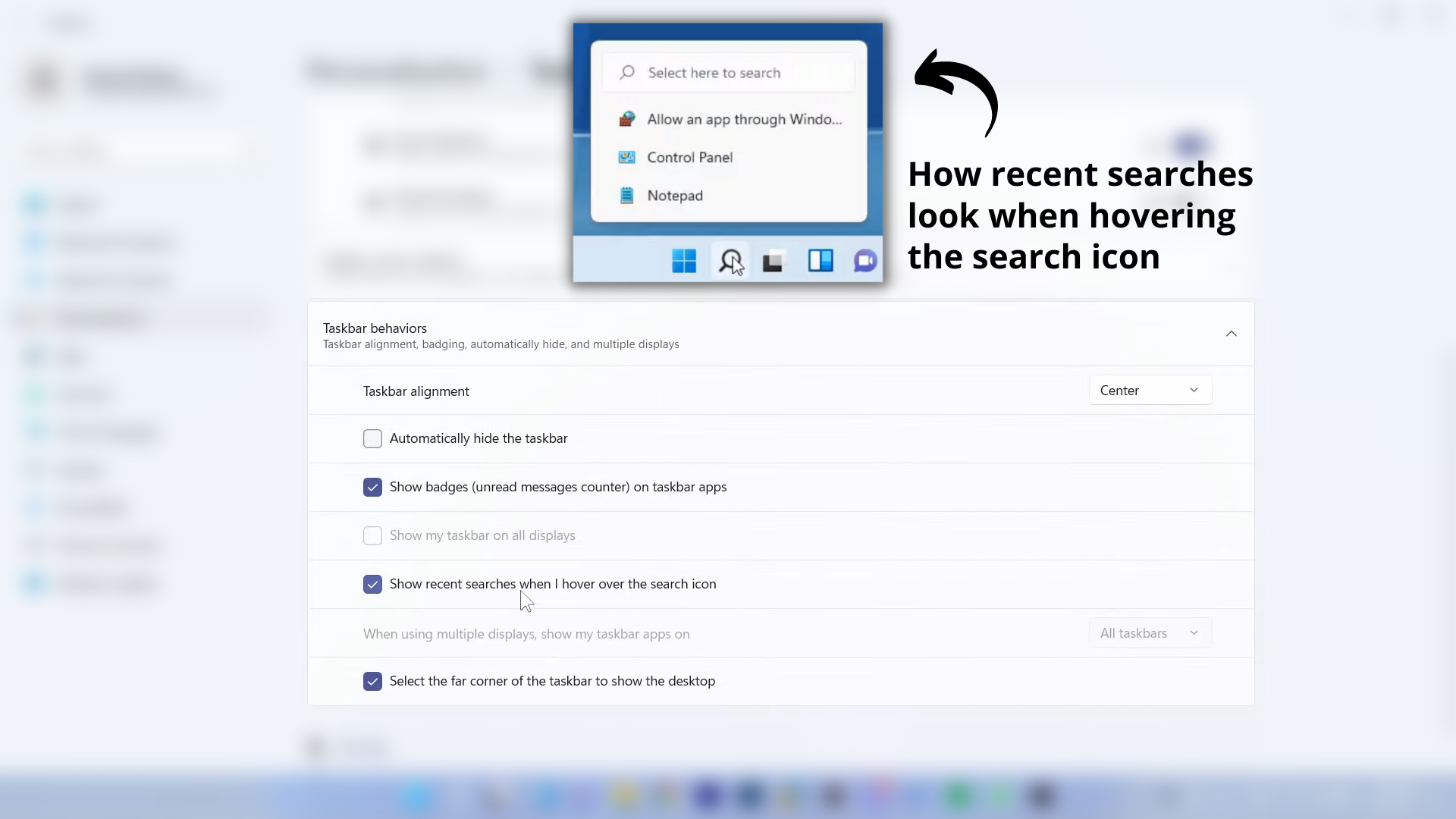Viewport: 1456px width, 819px height.
Task: Disable Show recent searches on hover
Action: [x=372, y=585]
